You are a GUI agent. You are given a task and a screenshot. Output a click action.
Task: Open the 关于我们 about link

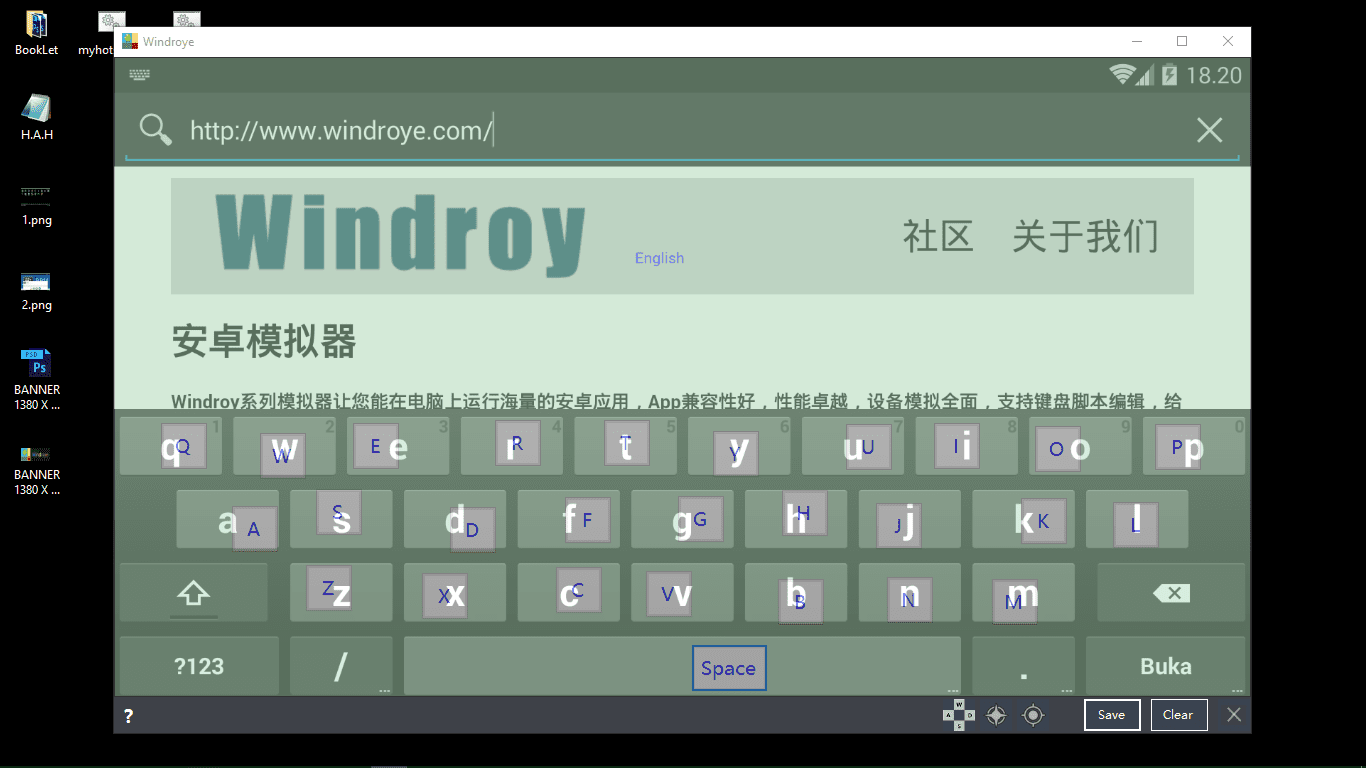pyautogui.click(x=1085, y=237)
